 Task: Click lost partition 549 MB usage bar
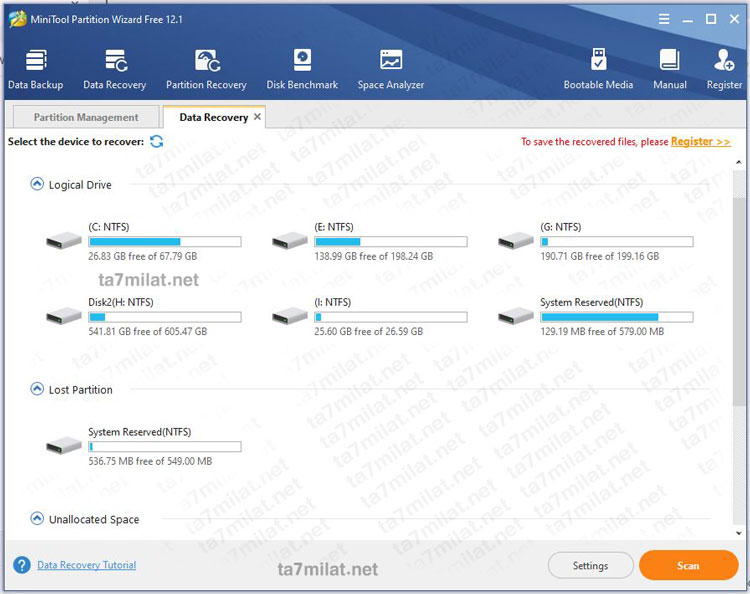[165, 447]
